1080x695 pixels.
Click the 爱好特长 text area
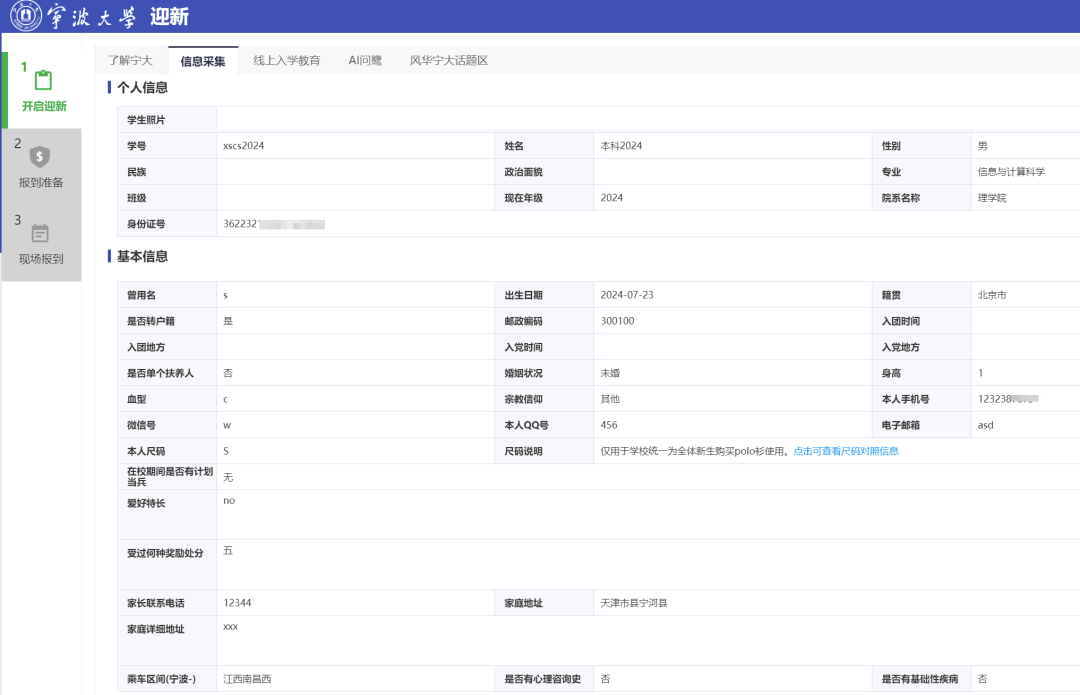(x=648, y=515)
